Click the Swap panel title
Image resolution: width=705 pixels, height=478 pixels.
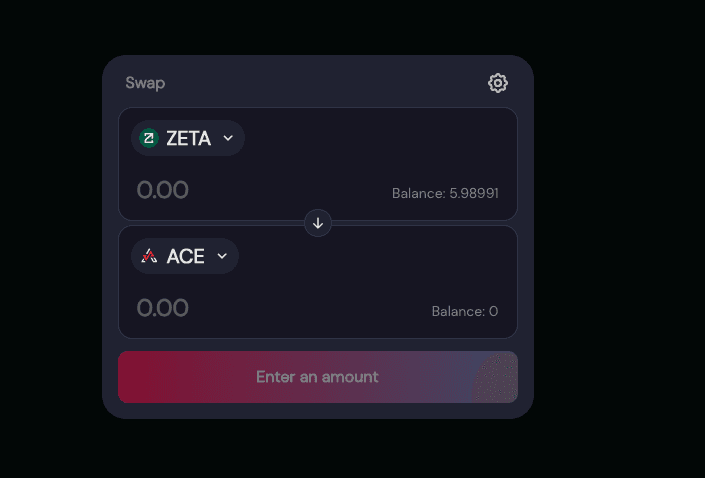145,83
